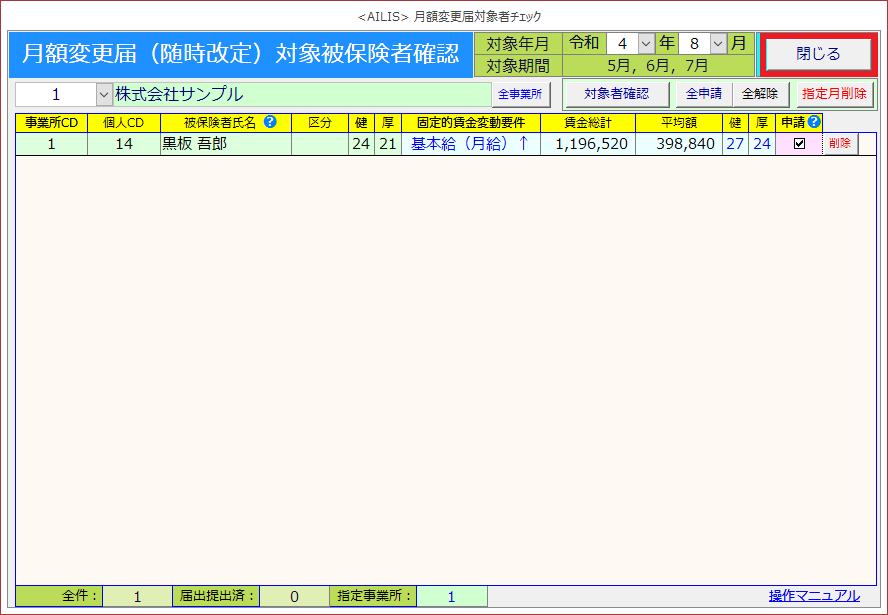Open the 事業所 number dropdown
Screen dimensions: 888x615
coord(104,95)
